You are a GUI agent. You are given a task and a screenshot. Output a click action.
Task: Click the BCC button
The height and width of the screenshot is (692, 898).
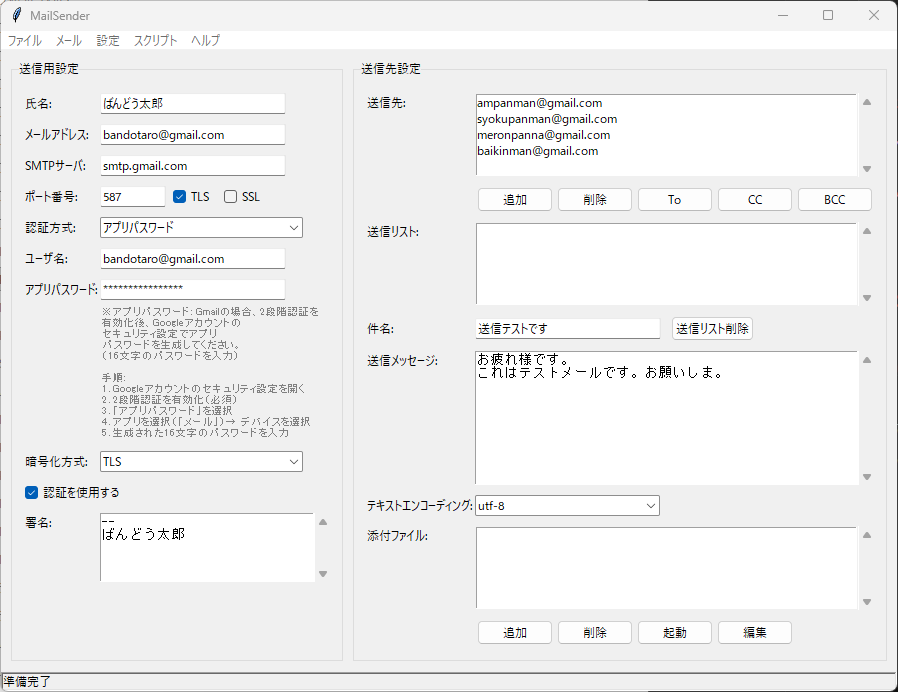click(834, 200)
